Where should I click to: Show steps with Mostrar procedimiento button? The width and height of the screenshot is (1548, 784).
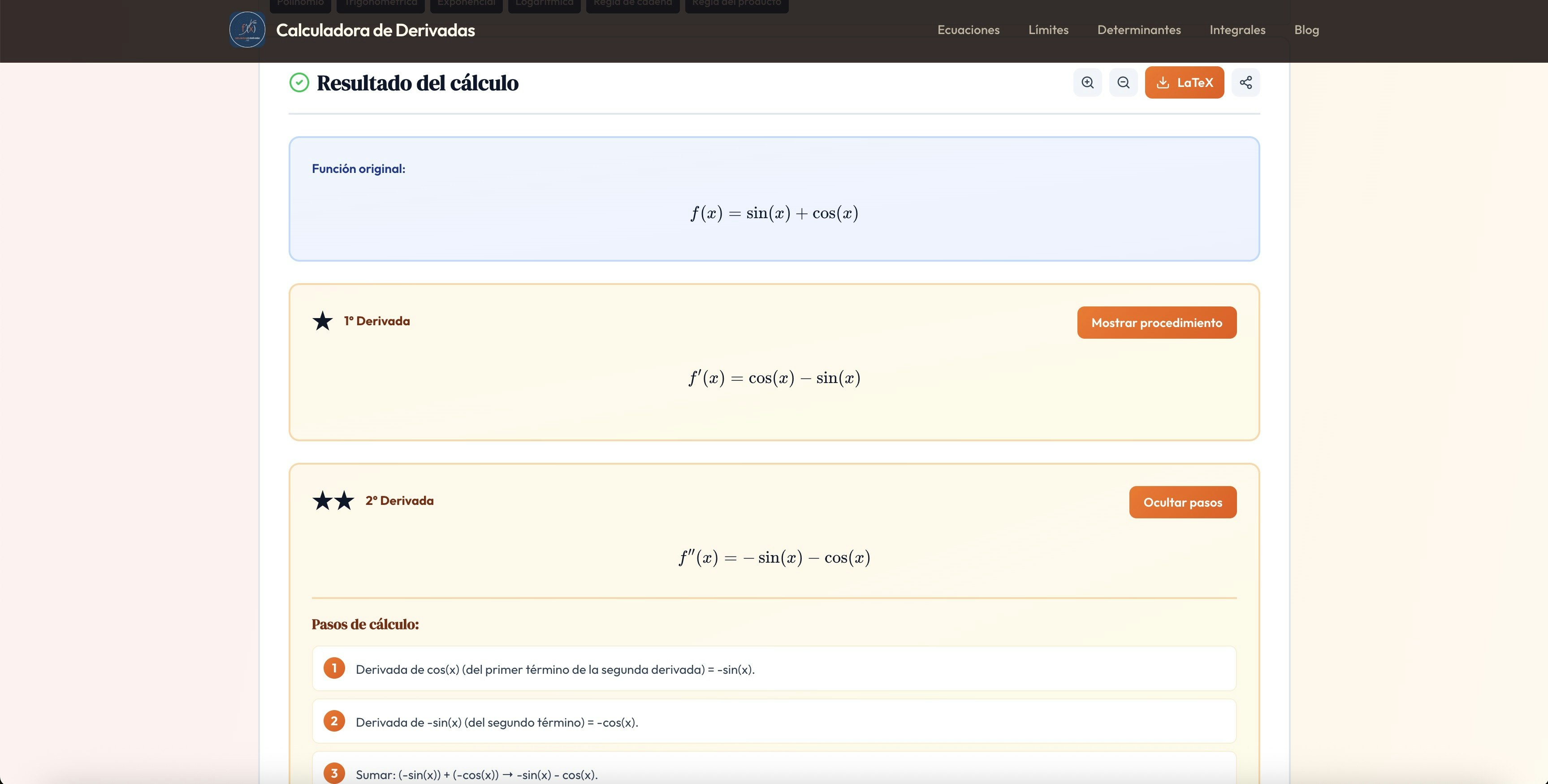[1156, 322]
